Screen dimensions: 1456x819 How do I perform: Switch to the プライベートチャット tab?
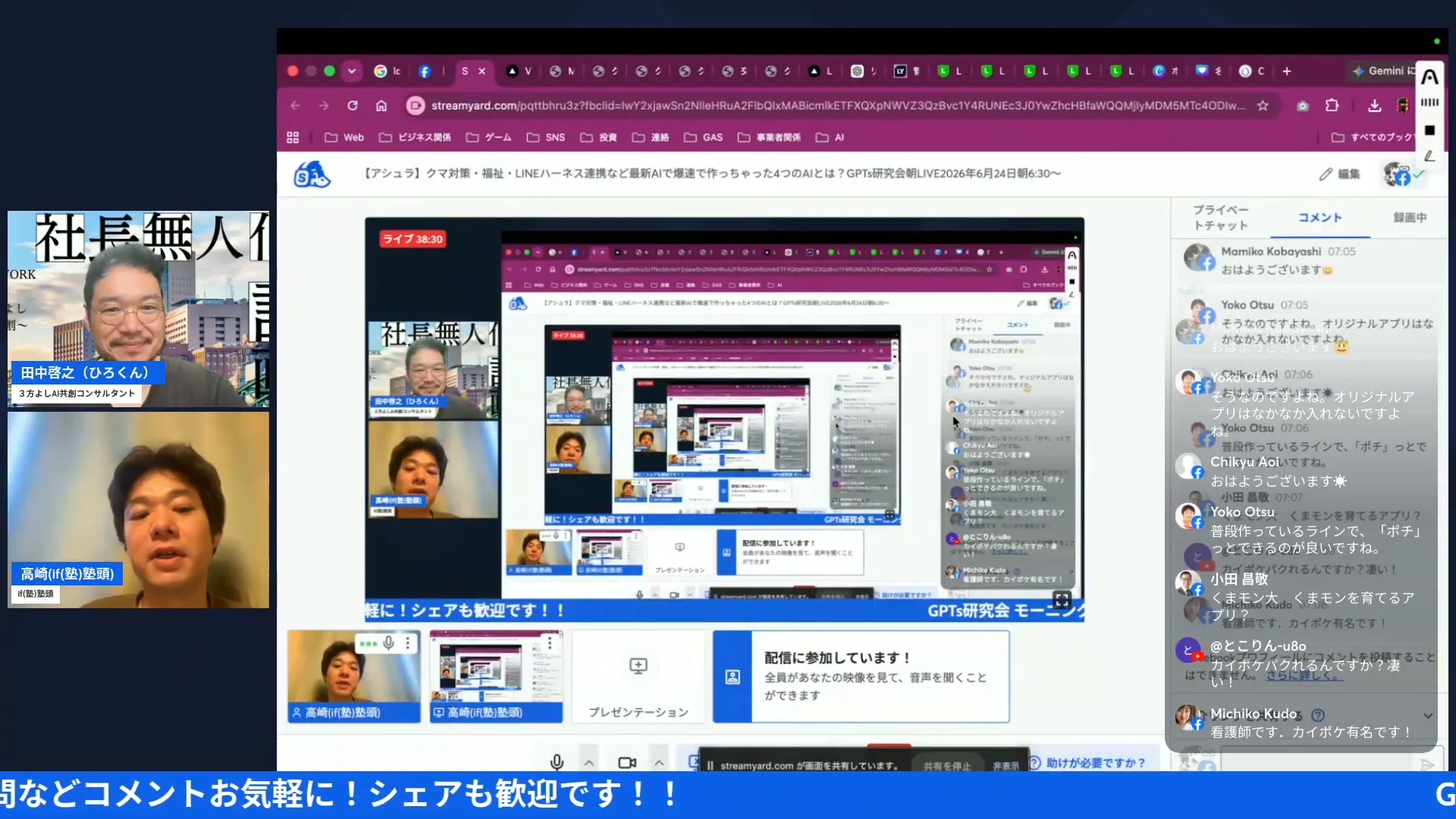1220,218
